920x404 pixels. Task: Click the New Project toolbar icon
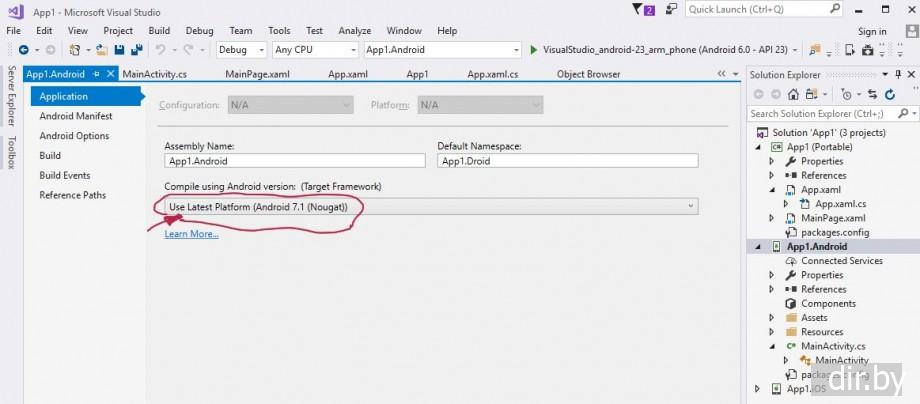pyautogui.click(x=75, y=50)
